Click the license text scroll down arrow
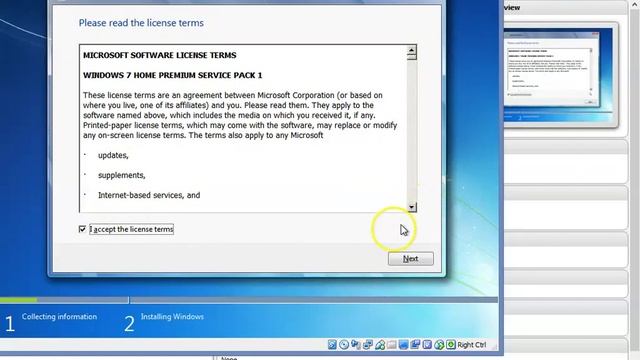 pos(411,207)
